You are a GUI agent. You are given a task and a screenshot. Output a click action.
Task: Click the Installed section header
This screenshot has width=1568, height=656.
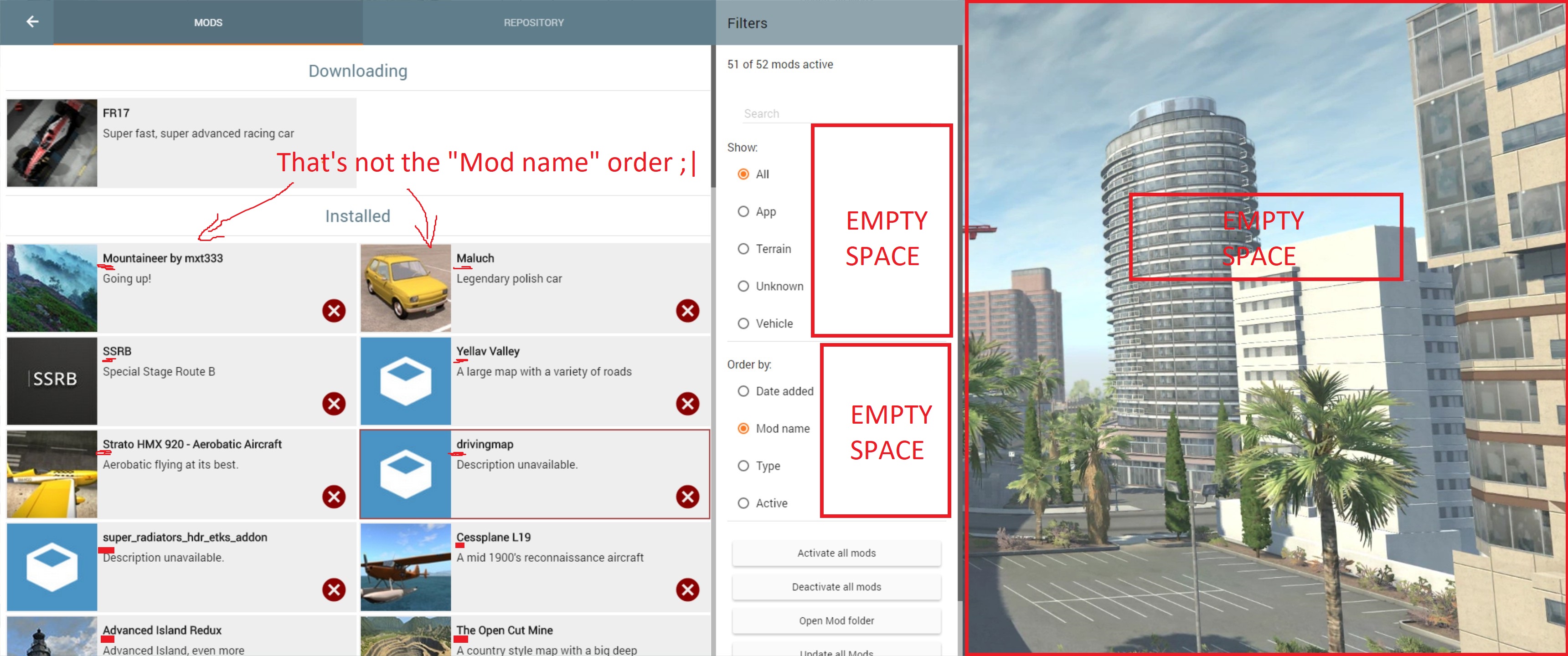[x=358, y=216]
